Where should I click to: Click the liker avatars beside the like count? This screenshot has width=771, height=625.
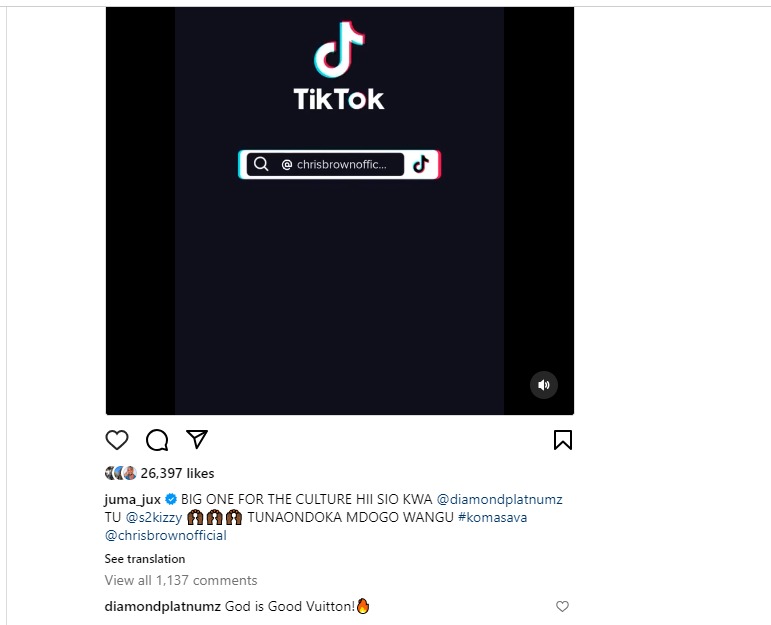pos(121,473)
